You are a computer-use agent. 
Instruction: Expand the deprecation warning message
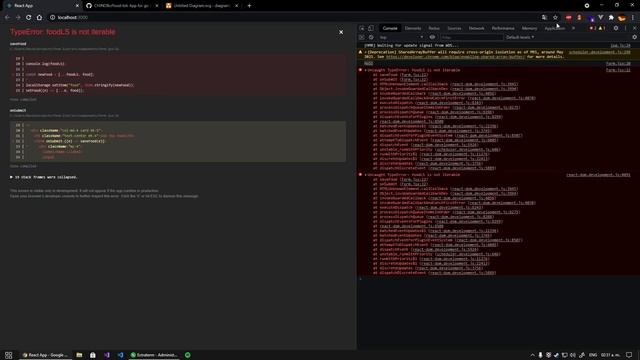(365, 52)
